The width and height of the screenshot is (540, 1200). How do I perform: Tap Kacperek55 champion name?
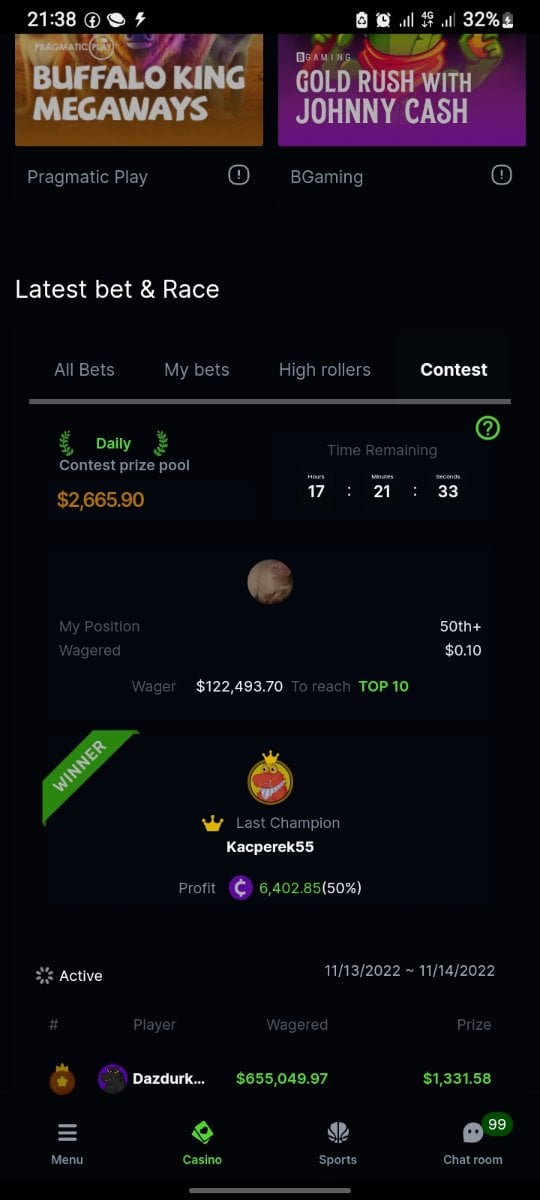click(270, 848)
